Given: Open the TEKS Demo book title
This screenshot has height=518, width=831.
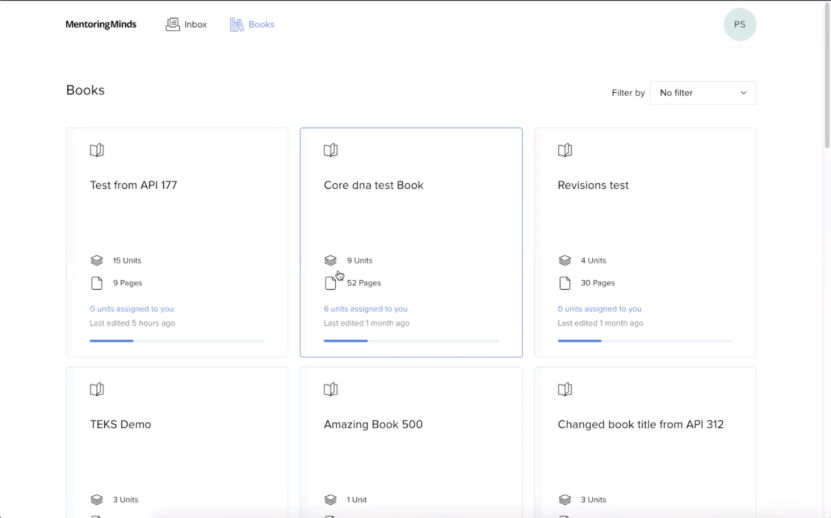Looking at the screenshot, I should tap(120, 424).
